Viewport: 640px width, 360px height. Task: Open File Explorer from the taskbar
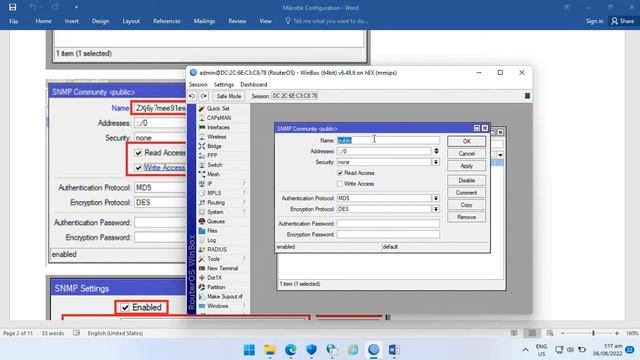pyautogui.click(x=270, y=350)
